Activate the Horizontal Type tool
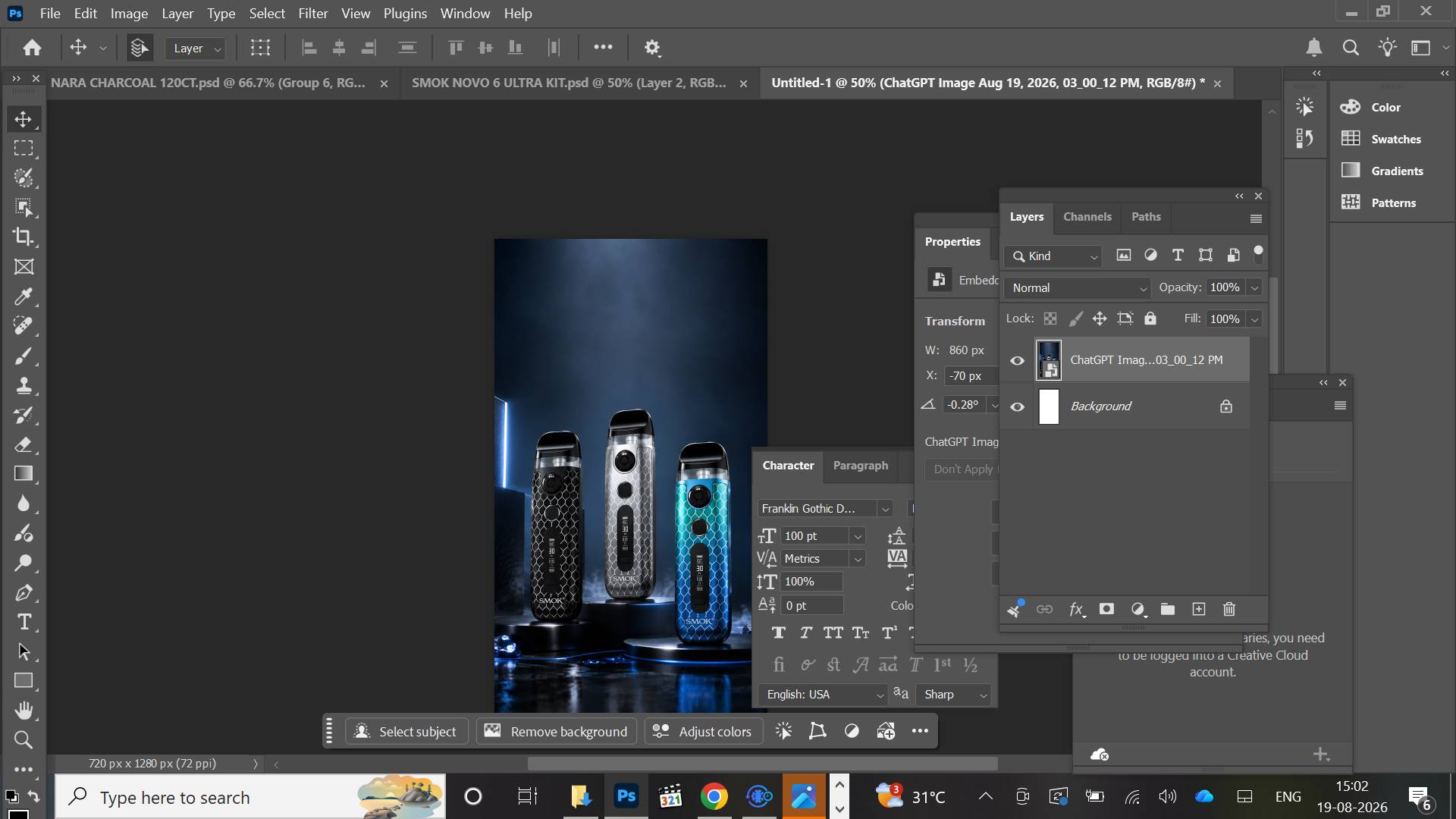1456x819 pixels. pos(24,622)
